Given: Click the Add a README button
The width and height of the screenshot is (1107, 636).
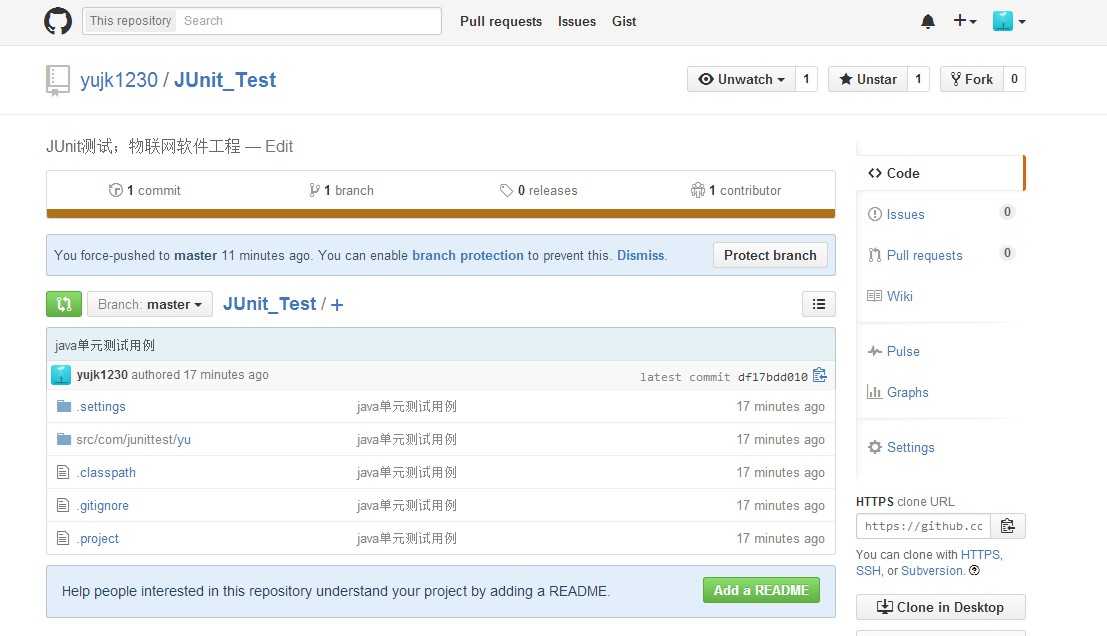Looking at the screenshot, I should tap(761, 590).
